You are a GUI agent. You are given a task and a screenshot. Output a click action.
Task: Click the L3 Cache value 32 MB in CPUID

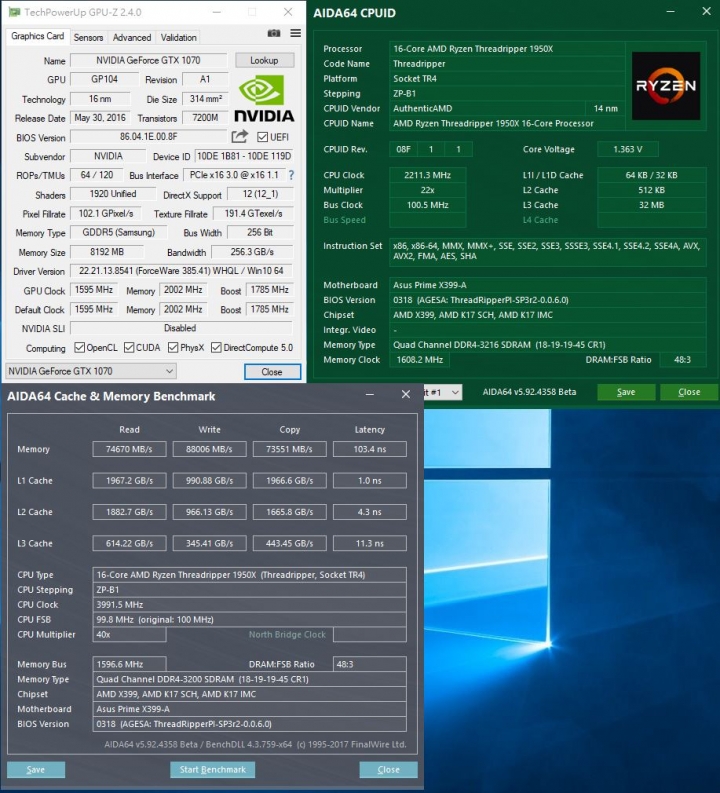(652, 205)
